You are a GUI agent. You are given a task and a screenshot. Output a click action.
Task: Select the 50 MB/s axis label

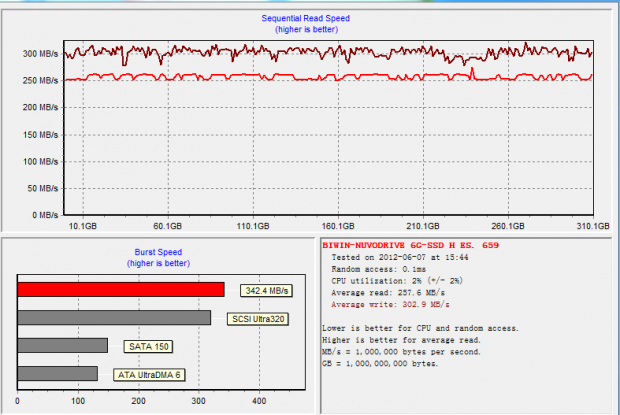(43, 189)
